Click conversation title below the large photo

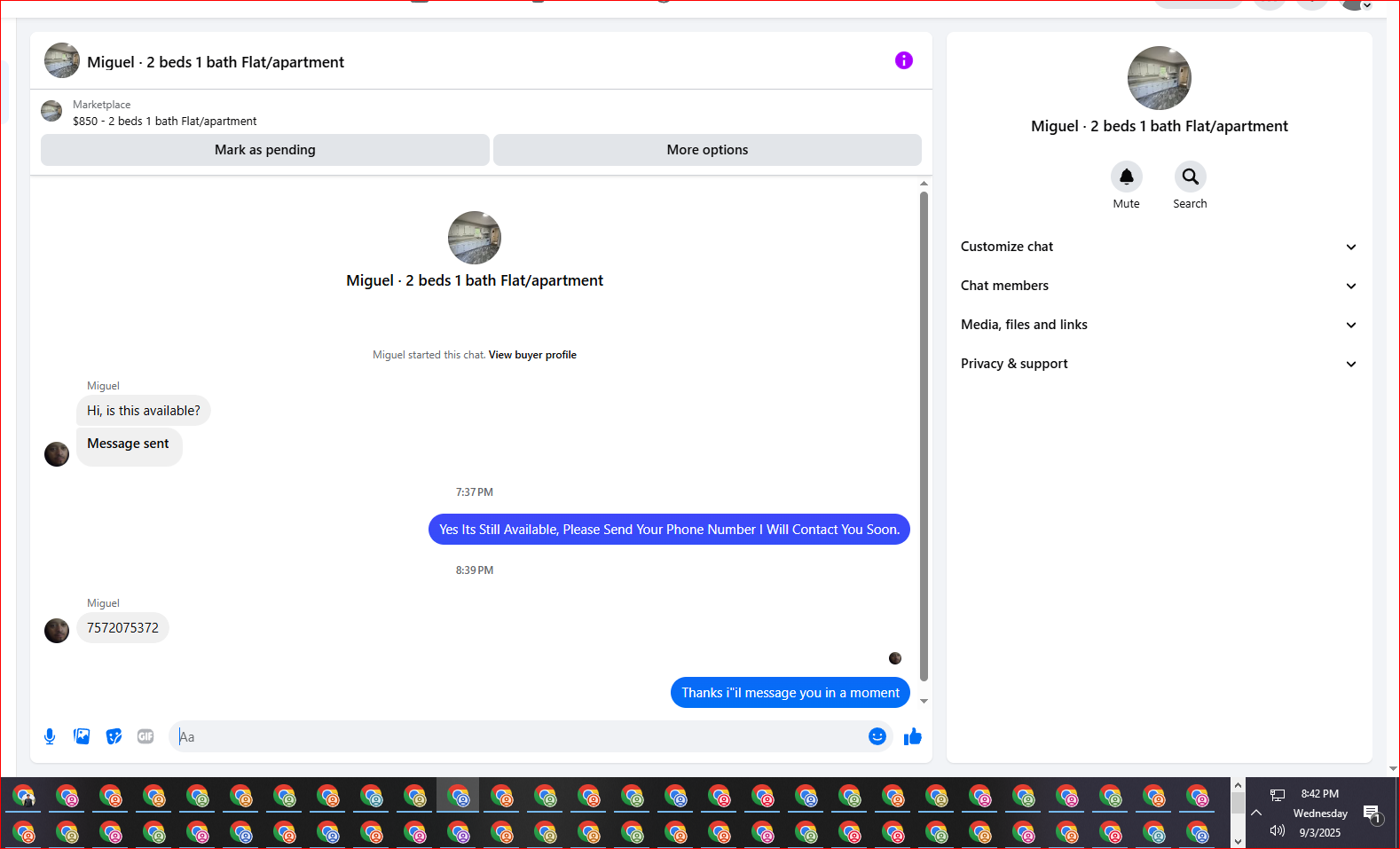point(475,280)
